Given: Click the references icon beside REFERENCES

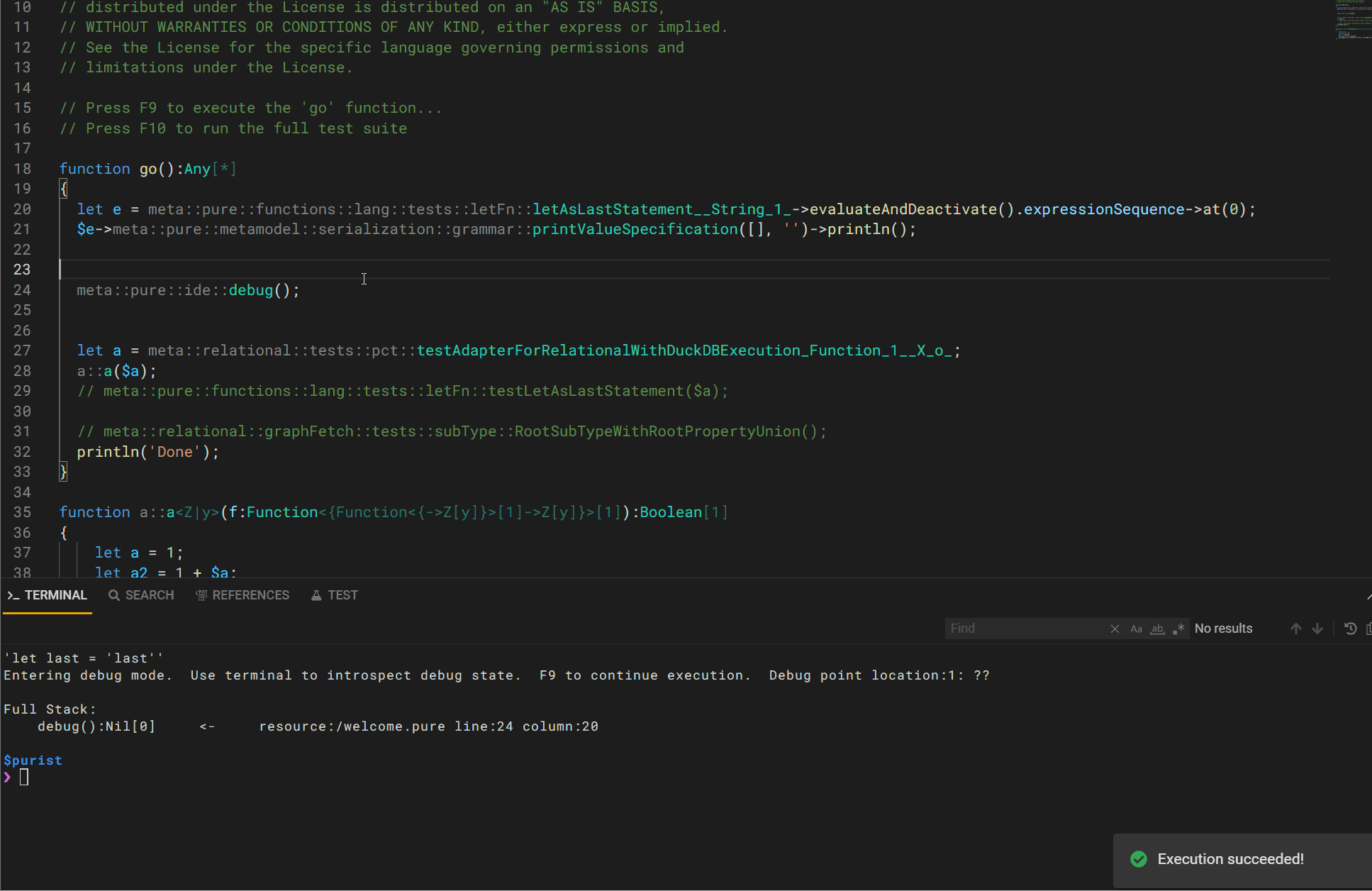Looking at the screenshot, I should 201,595.
